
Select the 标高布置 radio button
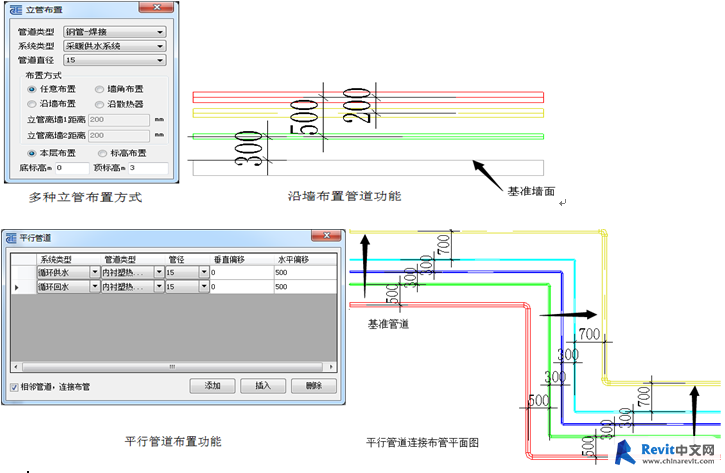point(103,153)
